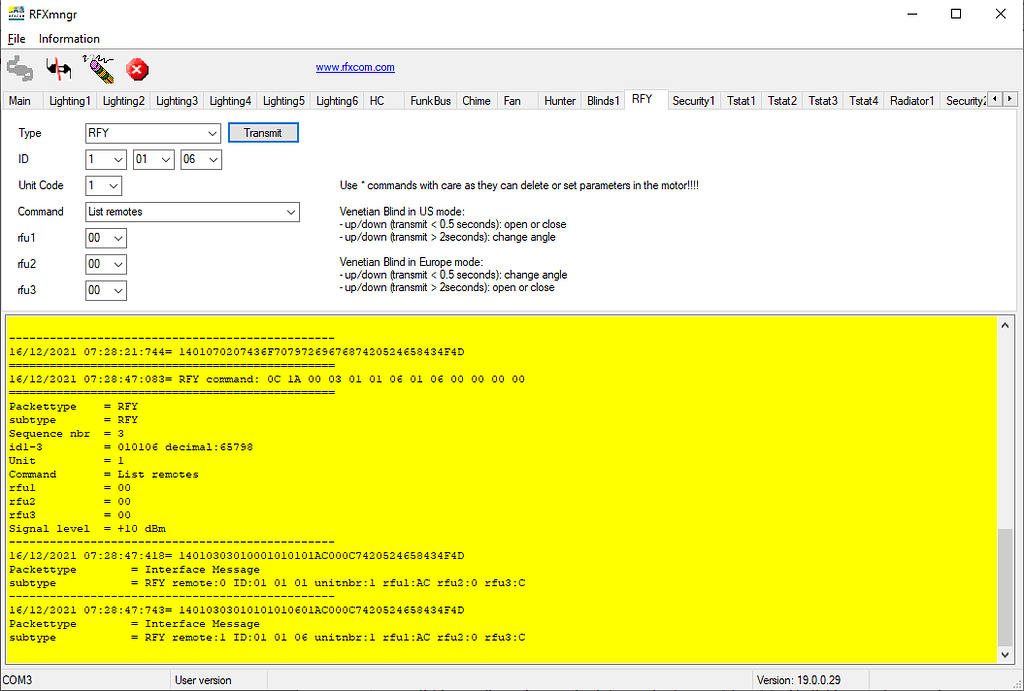1024x691 pixels.
Task: Click the disconnect device icon
Action: click(x=59, y=68)
